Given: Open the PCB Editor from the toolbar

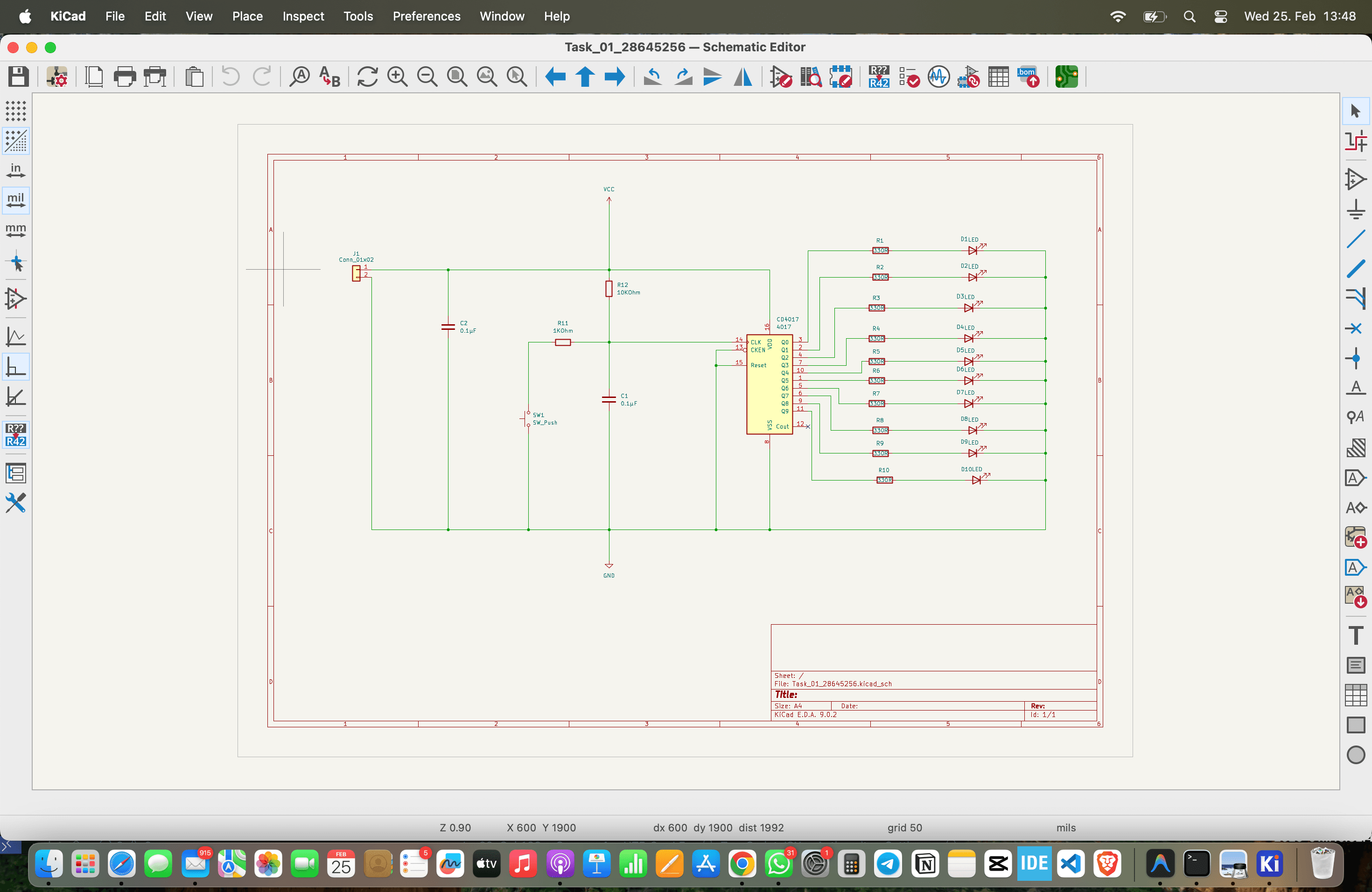Looking at the screenshot, I should 1067,77.
